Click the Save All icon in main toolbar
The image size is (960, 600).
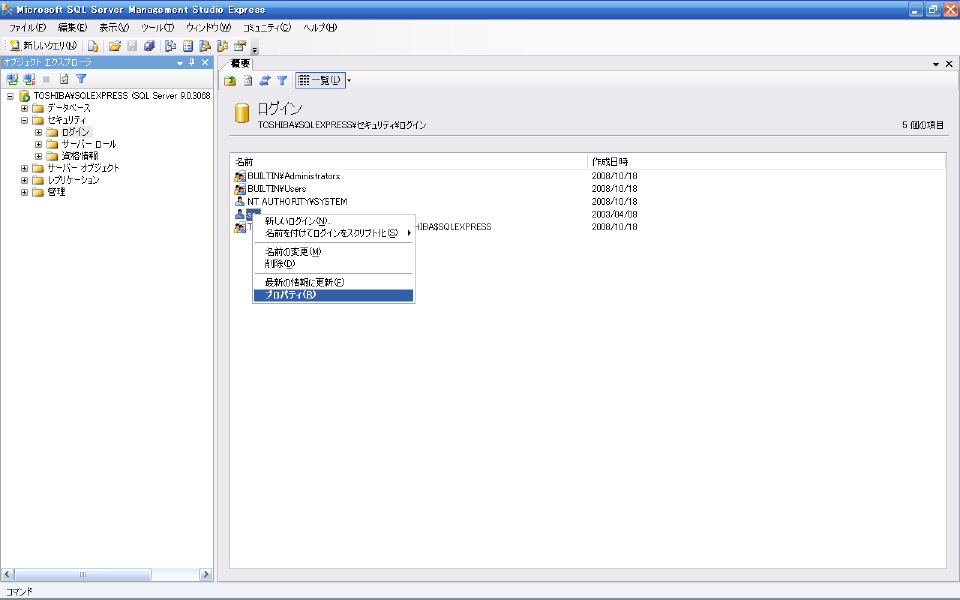[x=149, y=46]
